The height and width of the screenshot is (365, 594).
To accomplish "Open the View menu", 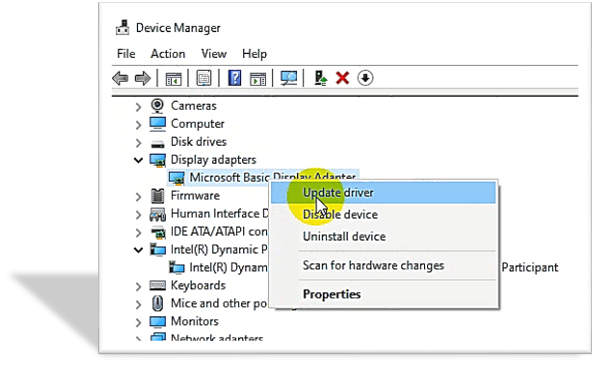I will coord(214,54).
